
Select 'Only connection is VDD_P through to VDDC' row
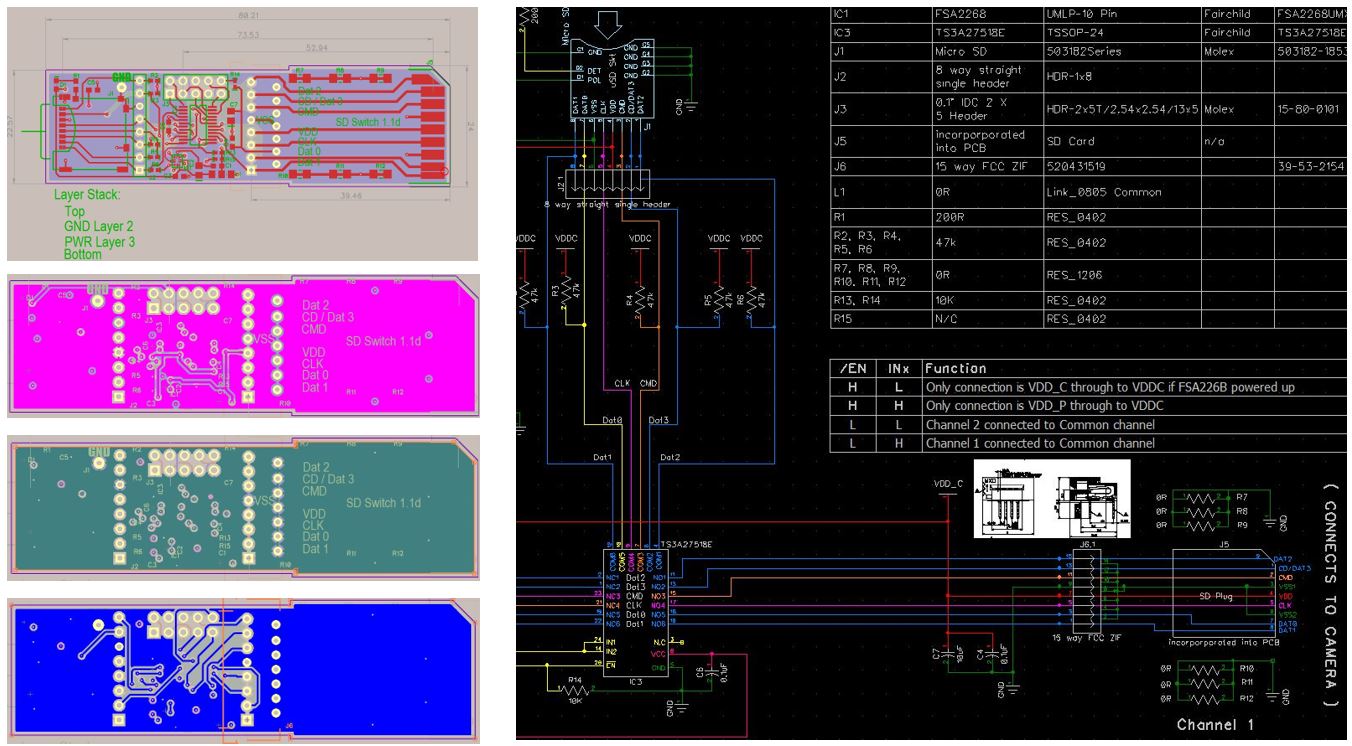pos(1089,406)
